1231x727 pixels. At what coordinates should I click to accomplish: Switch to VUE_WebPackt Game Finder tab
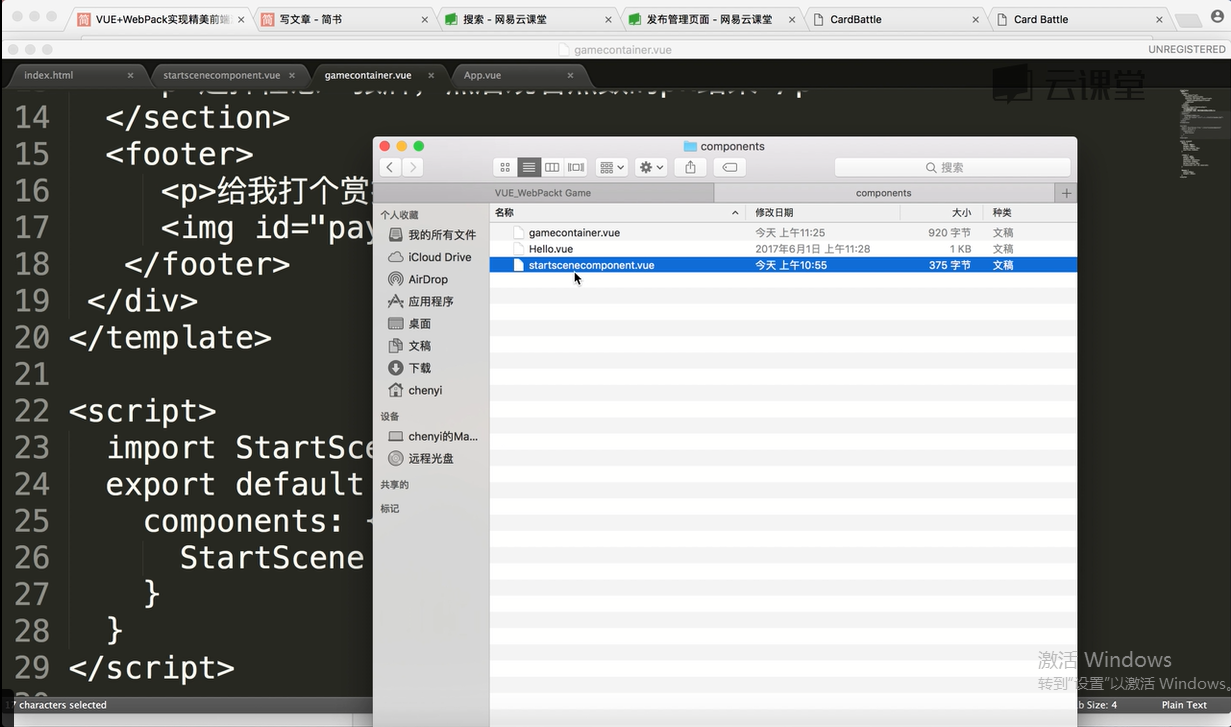(x=543, y=193)
